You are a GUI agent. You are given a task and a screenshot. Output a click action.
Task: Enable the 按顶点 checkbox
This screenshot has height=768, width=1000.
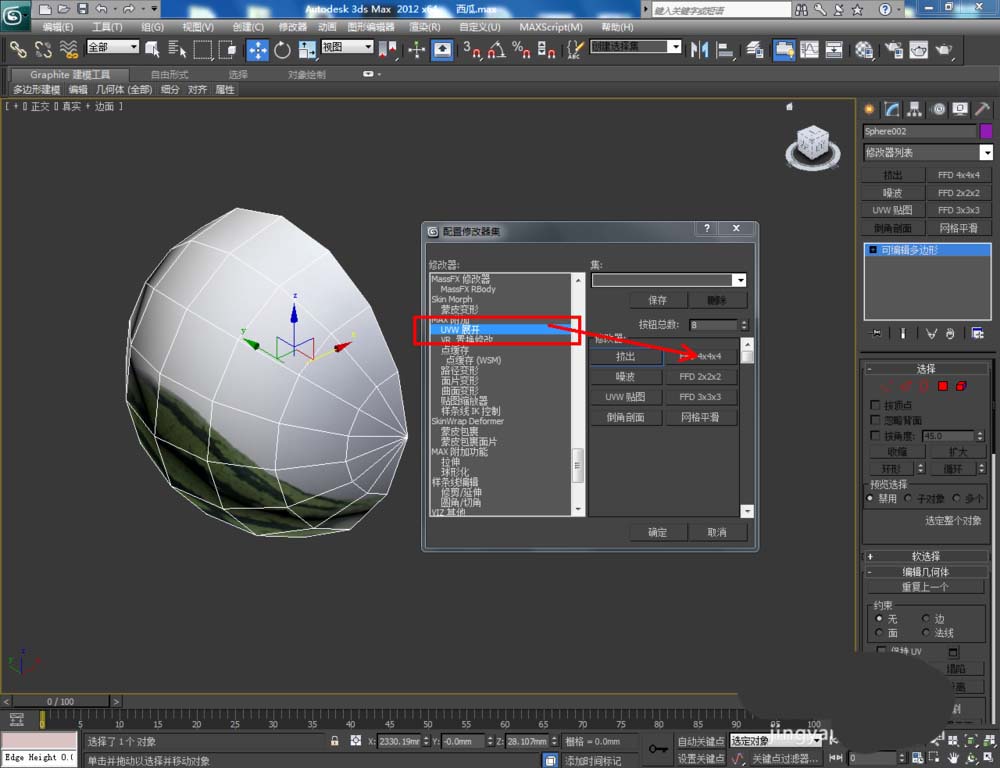[x=876, y=406]
